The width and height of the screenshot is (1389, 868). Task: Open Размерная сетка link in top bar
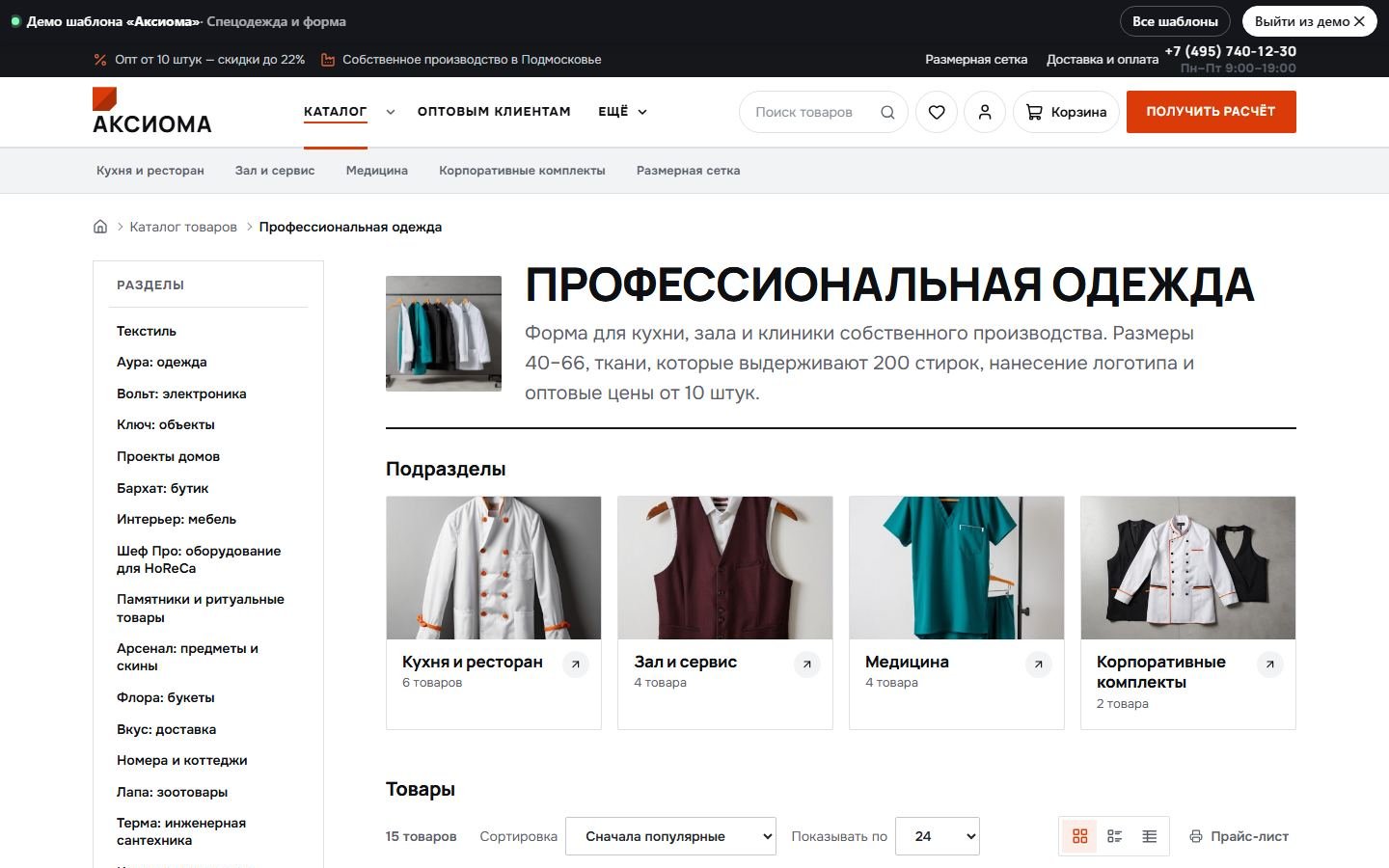pos(976,60)
